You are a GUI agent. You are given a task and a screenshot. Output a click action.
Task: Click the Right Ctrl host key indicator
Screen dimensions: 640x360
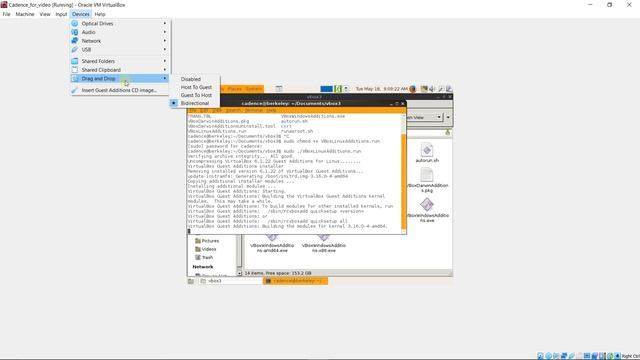pos(631,356)
